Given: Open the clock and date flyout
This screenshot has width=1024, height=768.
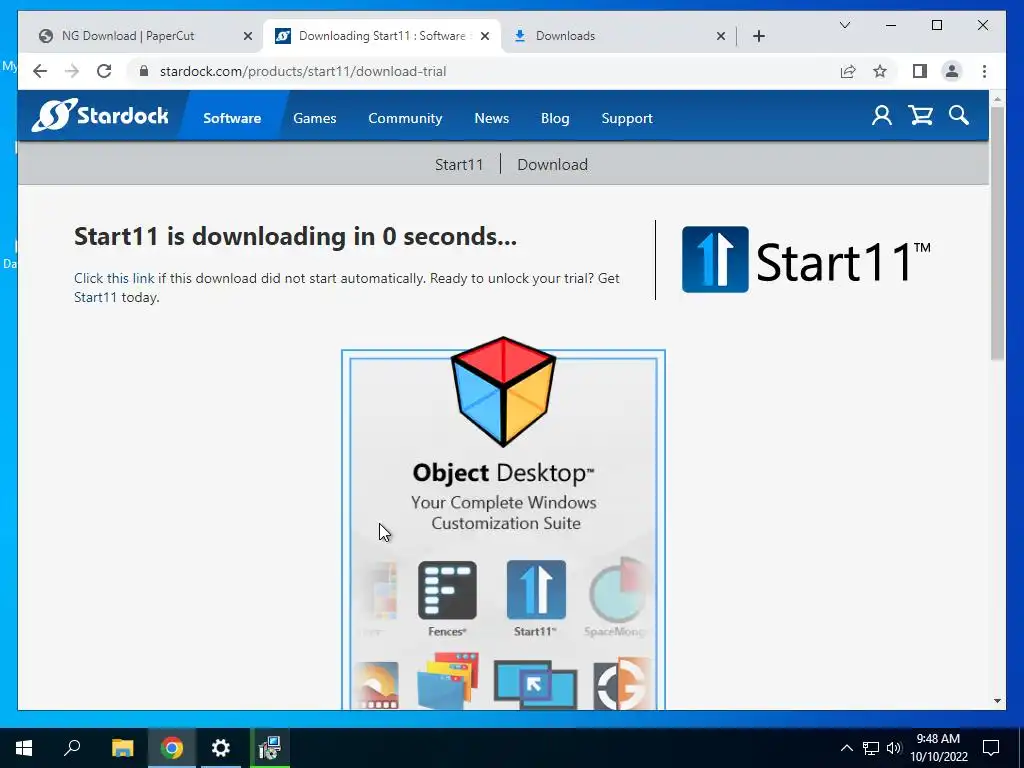Looking at the screenshot, I should [938, 748].
